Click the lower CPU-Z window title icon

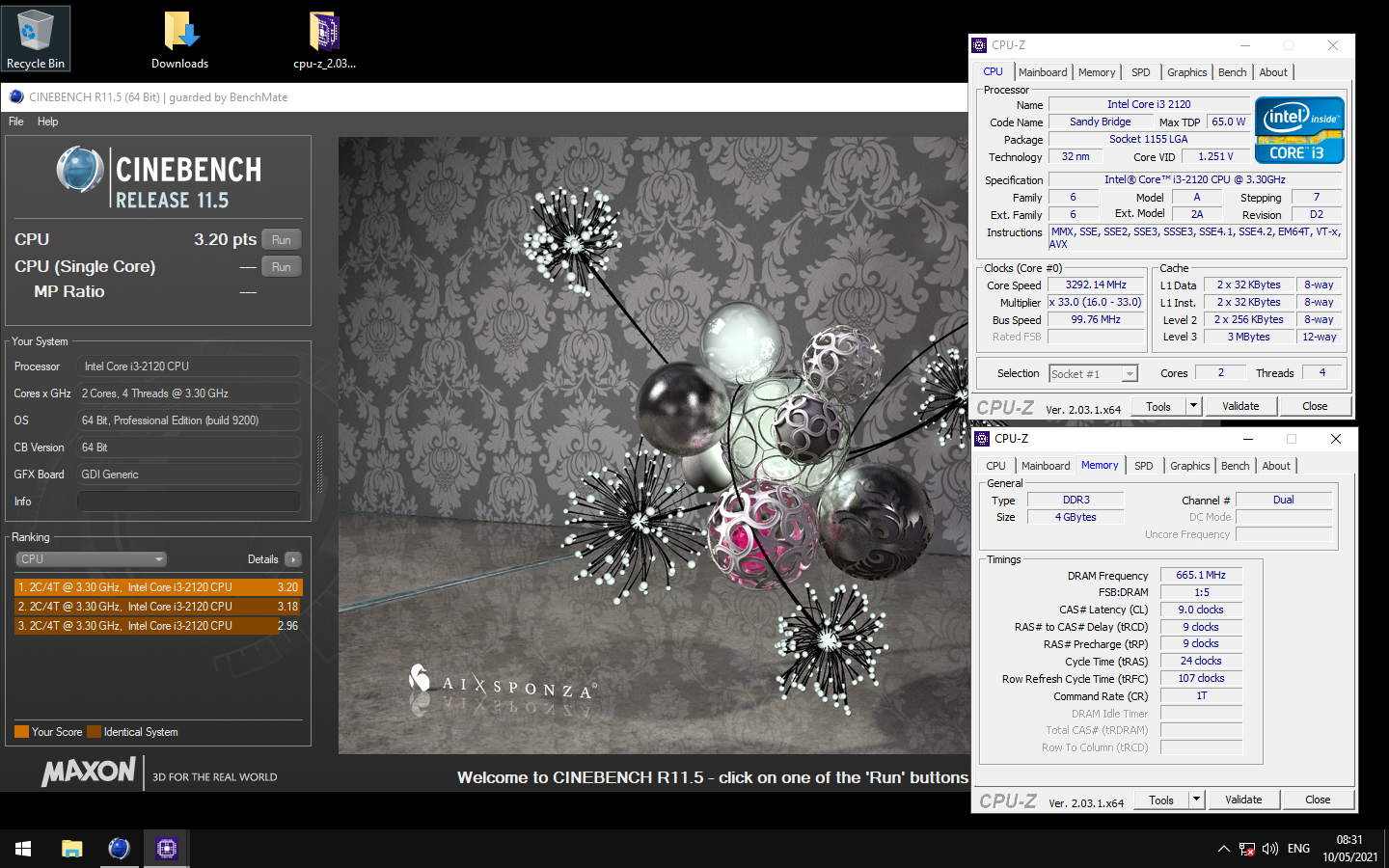click(982, 439)
